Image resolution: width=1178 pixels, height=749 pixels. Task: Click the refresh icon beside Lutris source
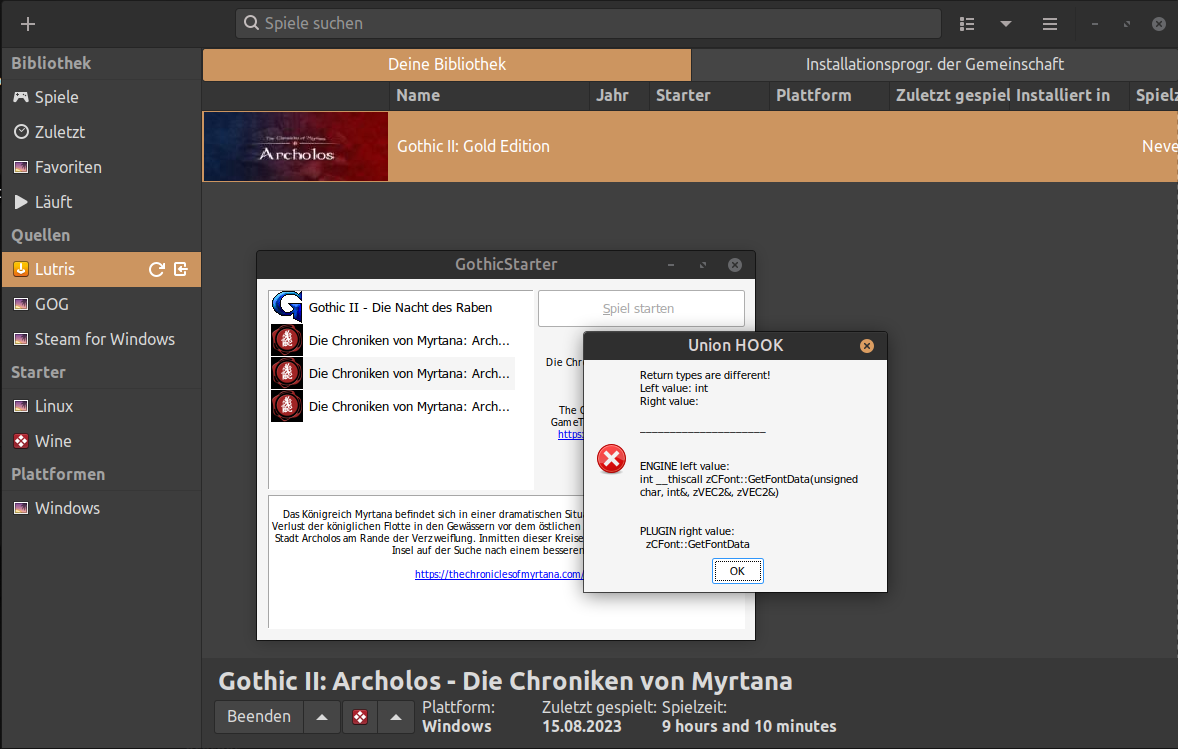click(156, 269)
